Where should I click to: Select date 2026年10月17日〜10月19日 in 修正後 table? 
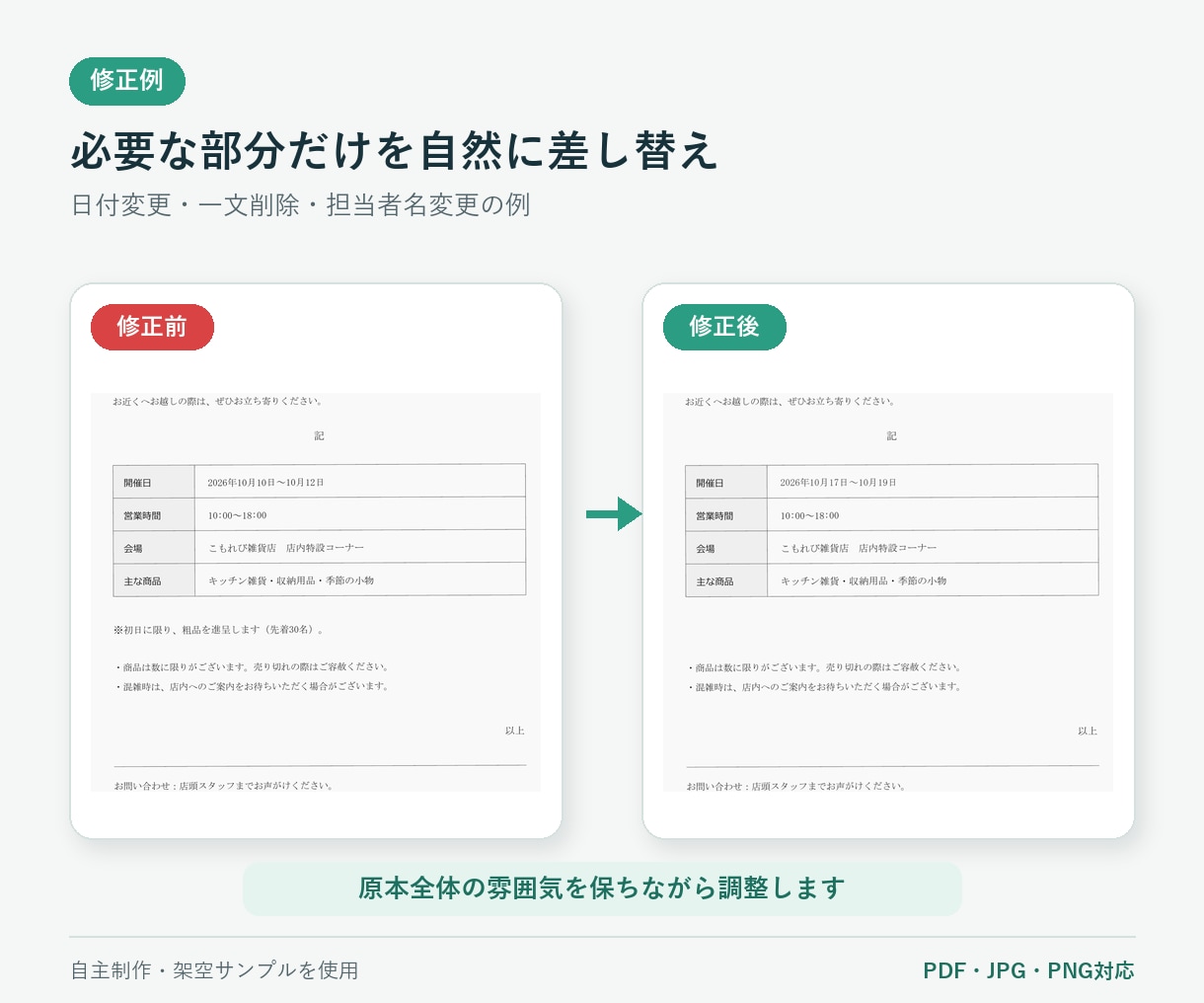(838, 483)
